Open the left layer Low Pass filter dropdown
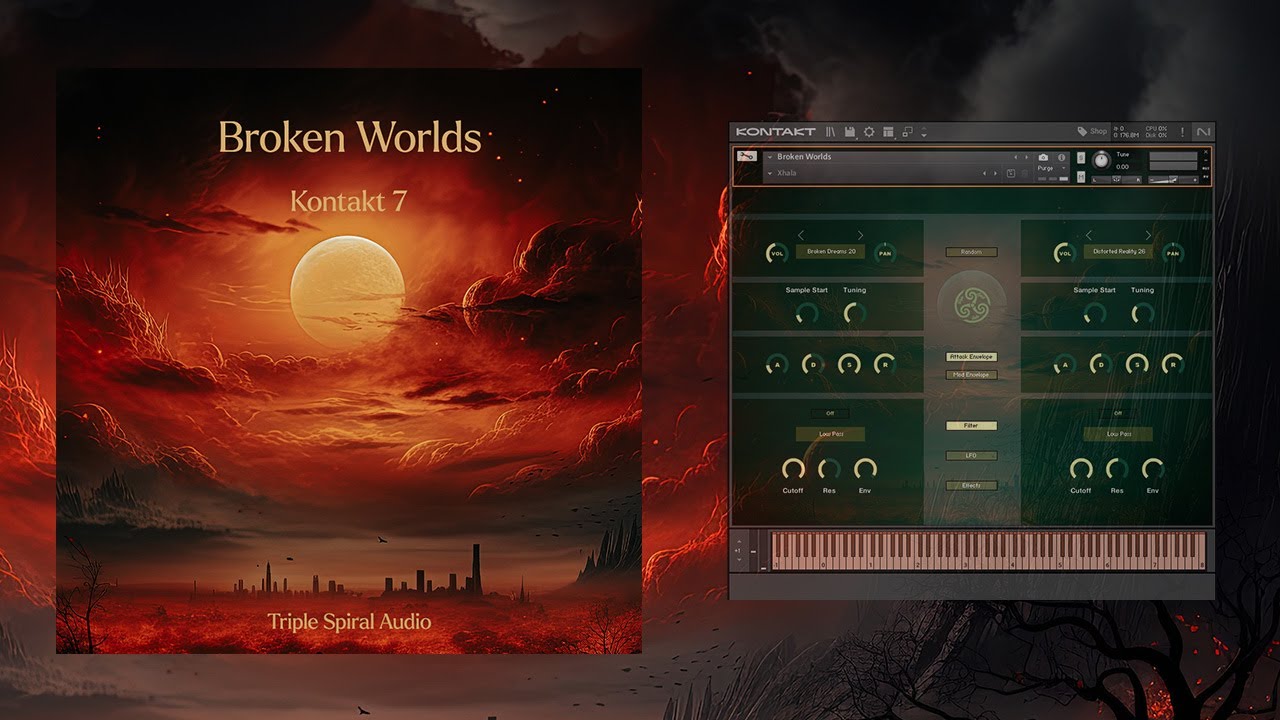This screenshot has width=1280, height=720. point(830,434)
